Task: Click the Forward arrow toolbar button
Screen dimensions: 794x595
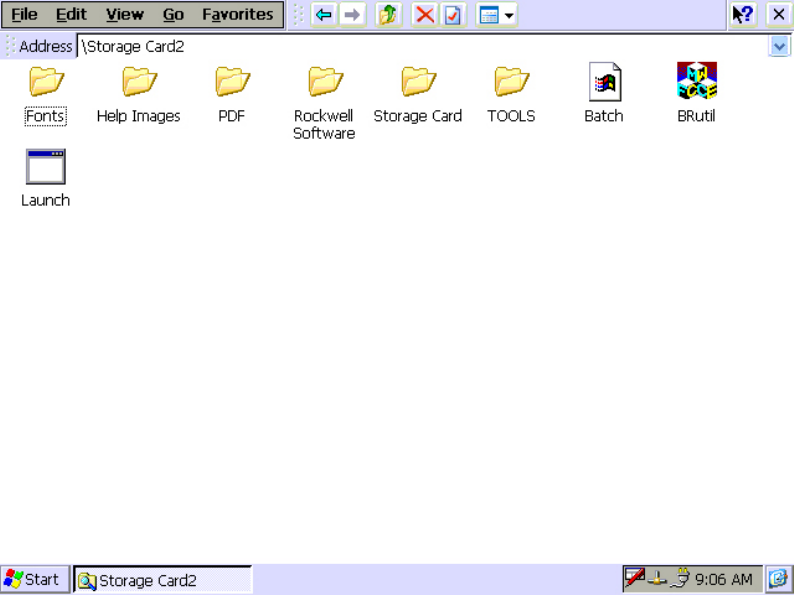Action: (352, 15)
